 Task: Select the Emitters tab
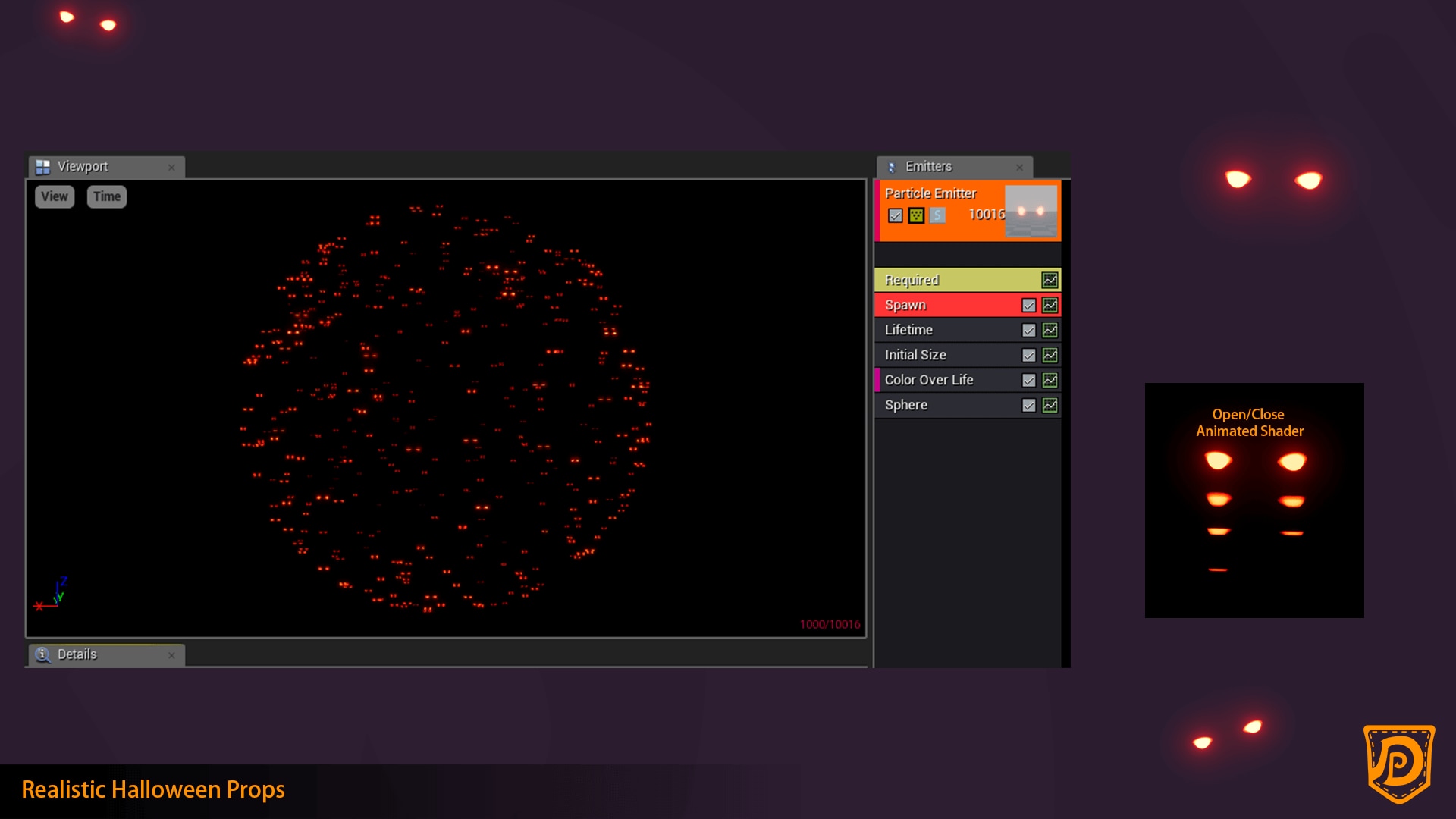pos(928,167)
